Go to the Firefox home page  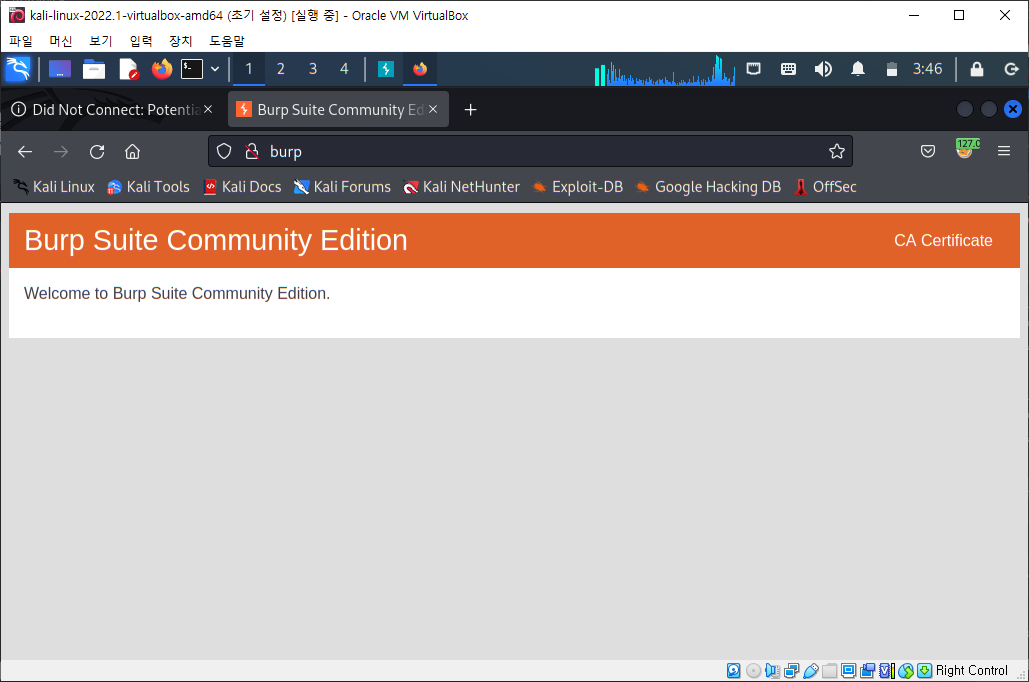click(x=133, y=152)
